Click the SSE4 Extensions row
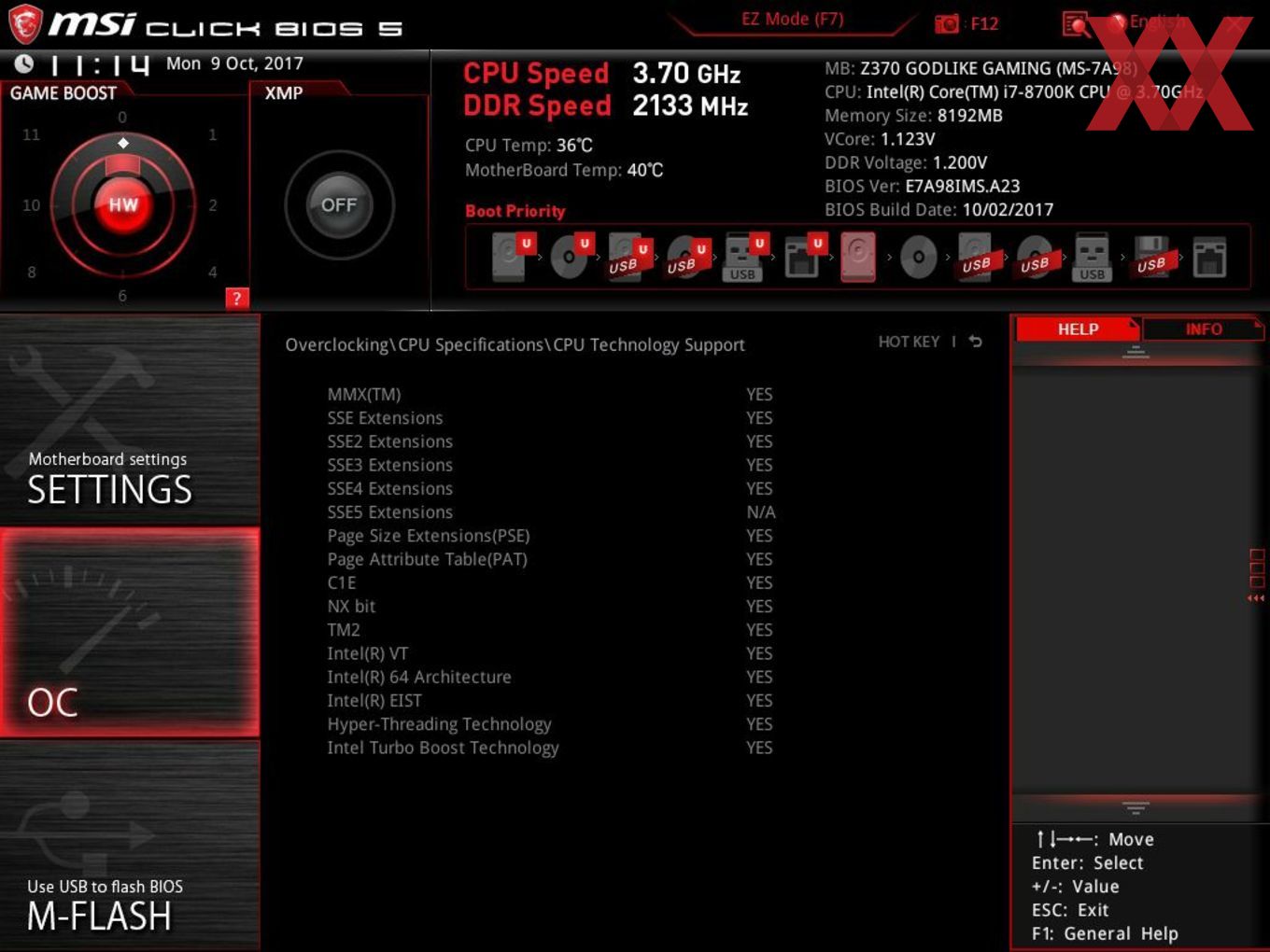Viewport: 1270px width, 952px height. click(x=551, y=488)
